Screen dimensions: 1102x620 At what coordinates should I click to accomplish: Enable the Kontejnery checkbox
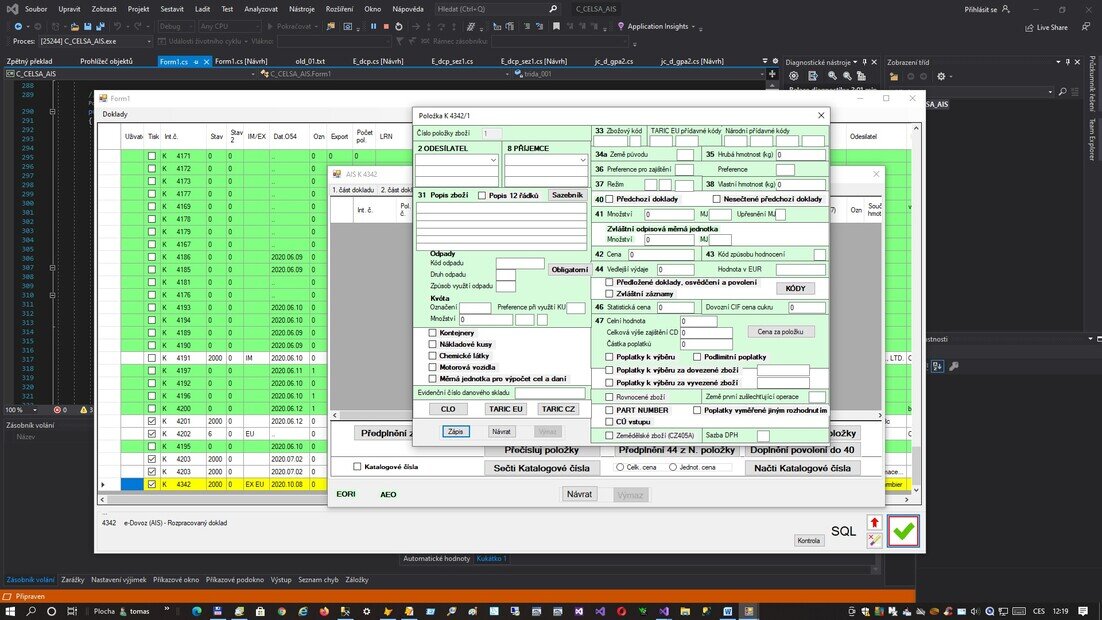pyautogui.click(x=433, y=332)
